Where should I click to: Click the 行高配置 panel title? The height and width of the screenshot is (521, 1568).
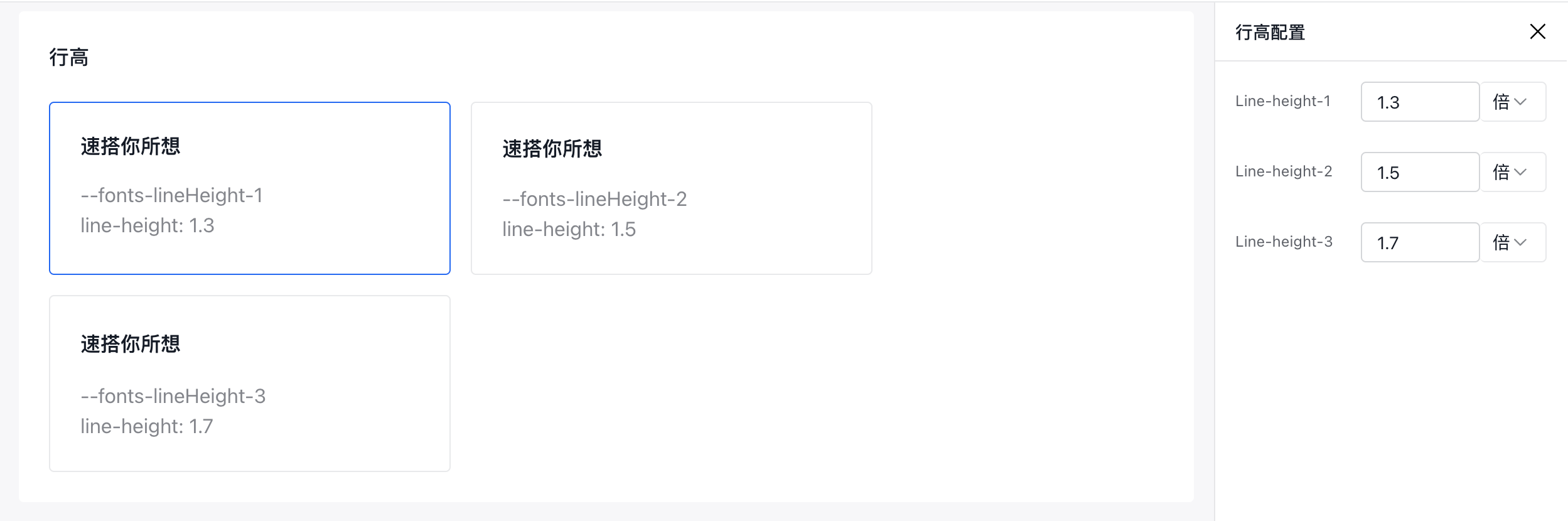[x=1270, y=32]
